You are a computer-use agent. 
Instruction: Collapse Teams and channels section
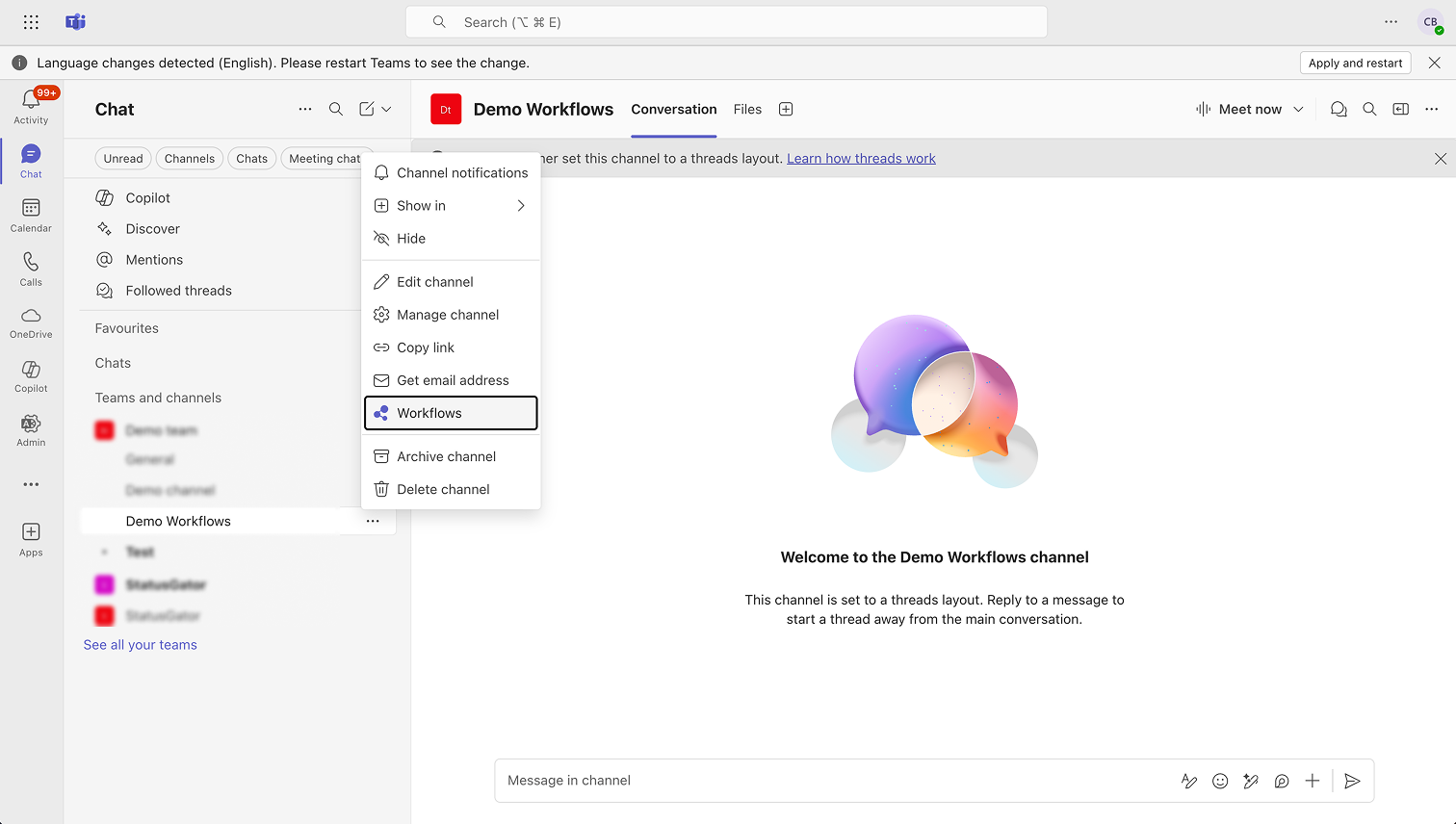[158, 398]
